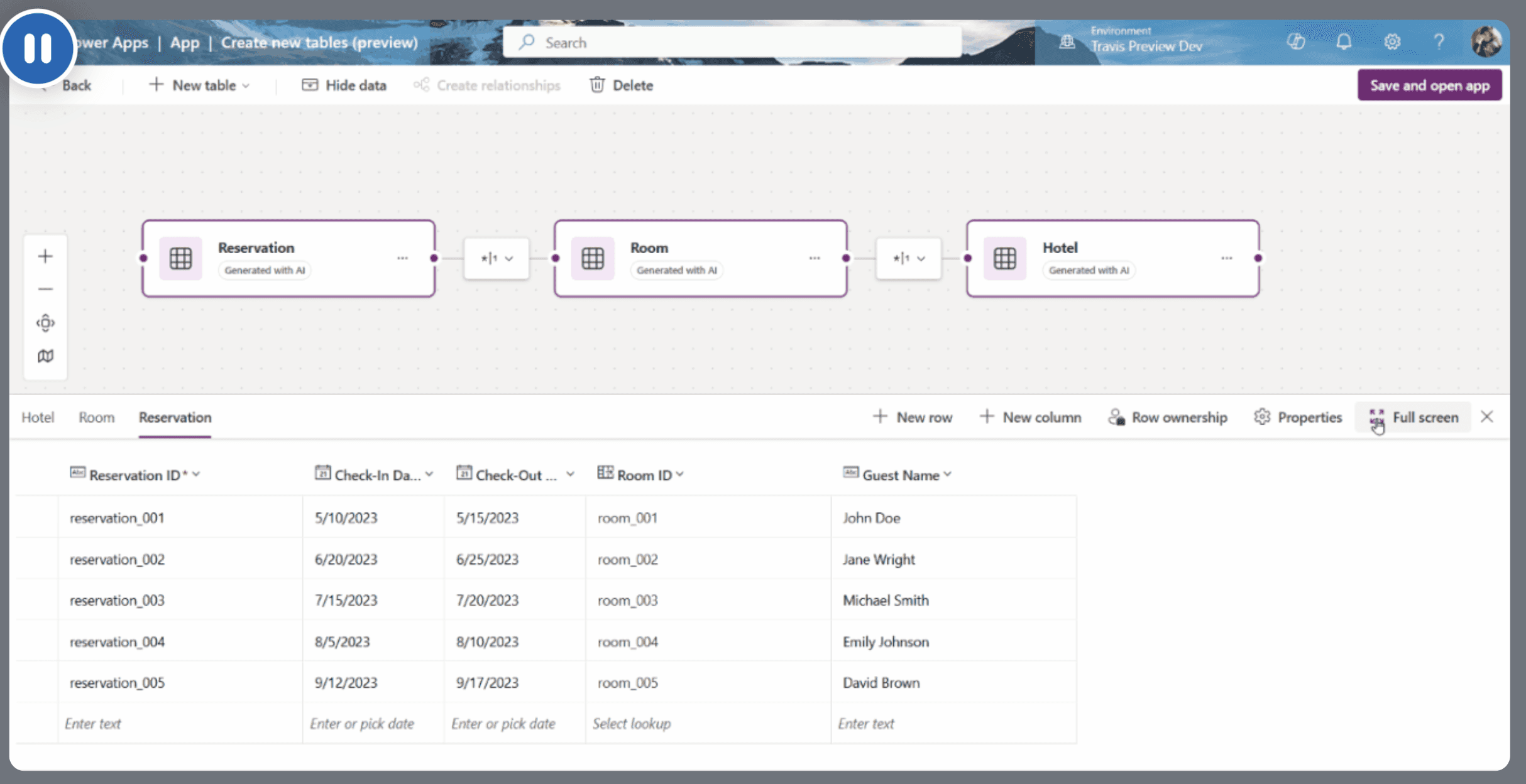Click the zoom out minus icon on canvas

(x=45, y=289)
